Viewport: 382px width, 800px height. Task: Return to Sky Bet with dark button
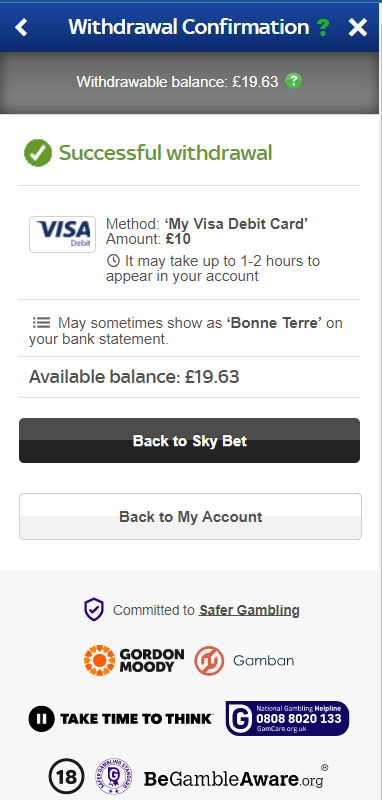189,441
